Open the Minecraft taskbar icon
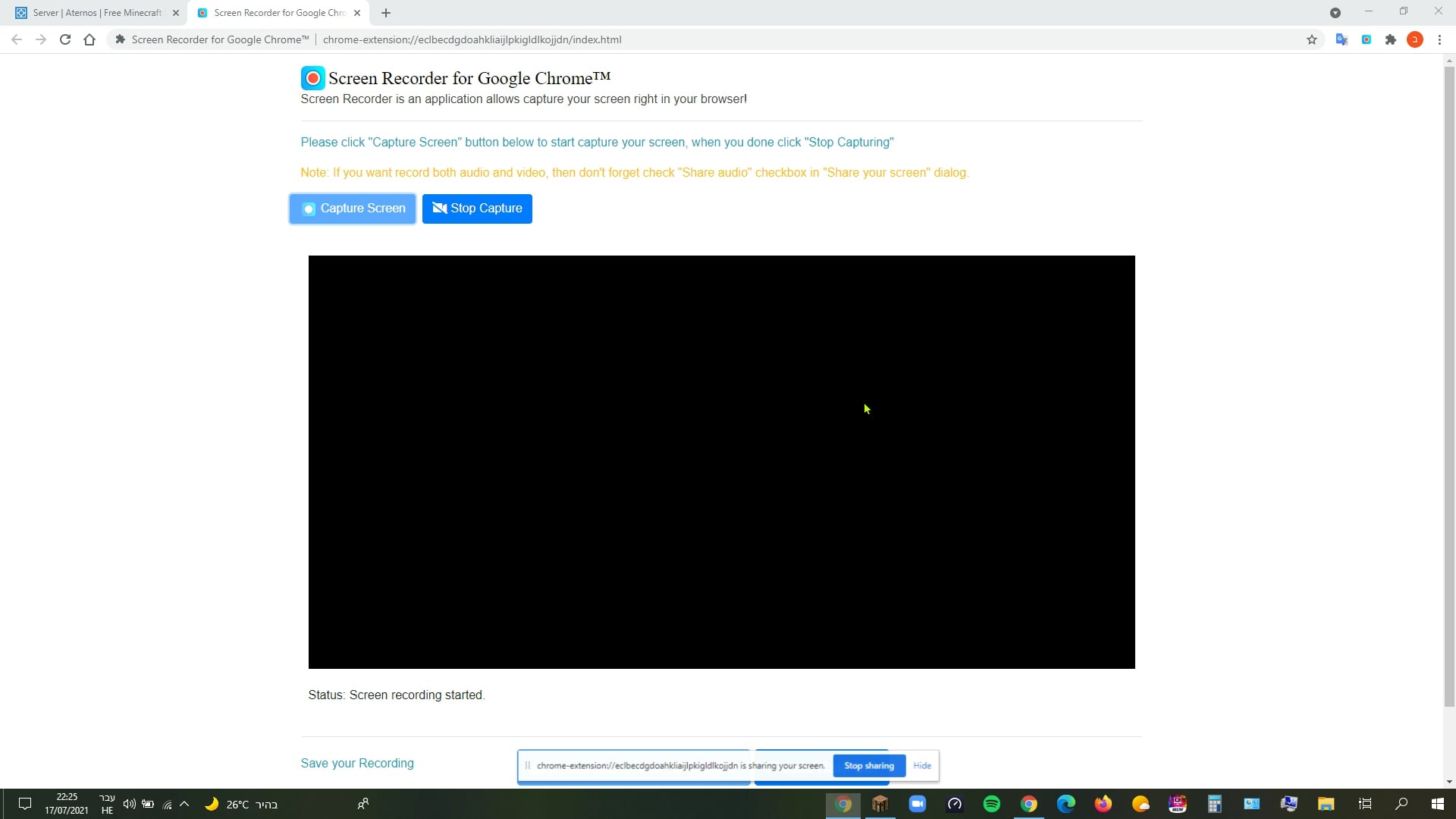This screenshot has width=1456, height=819. click(x=880, y=804)
